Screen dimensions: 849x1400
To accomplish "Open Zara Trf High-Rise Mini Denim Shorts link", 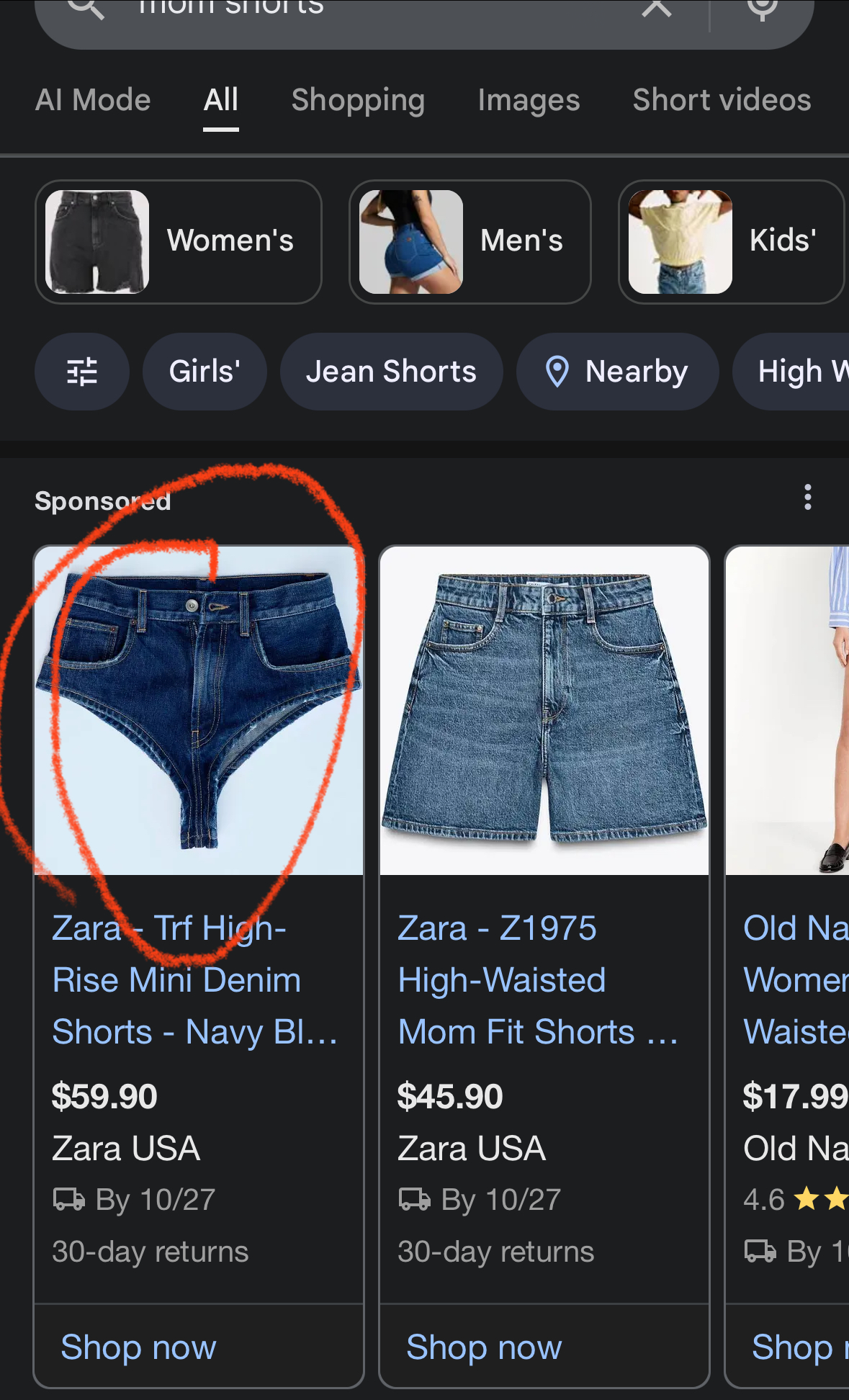I will [194, 980].
